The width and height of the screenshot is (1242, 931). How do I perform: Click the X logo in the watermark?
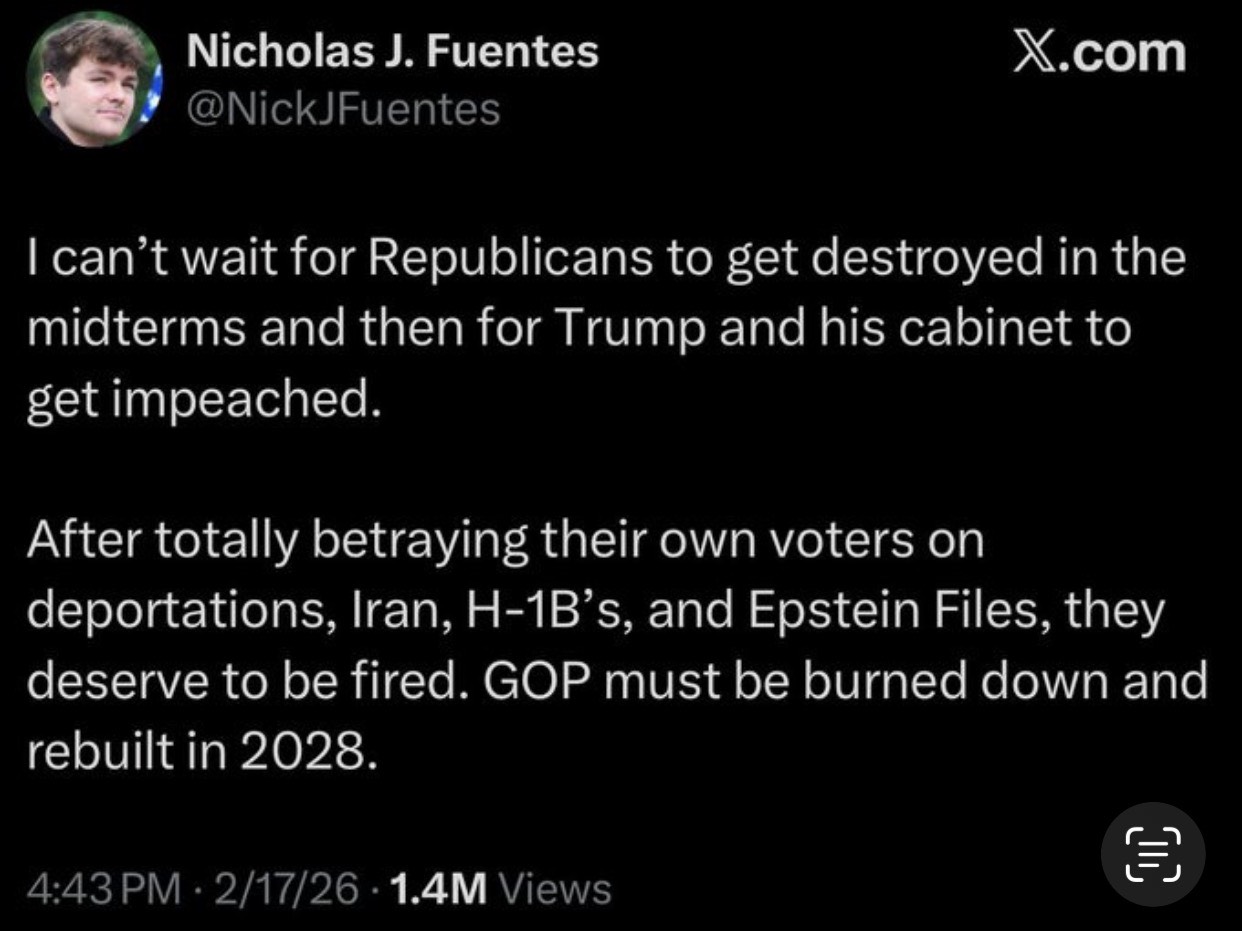point(1036,53)
